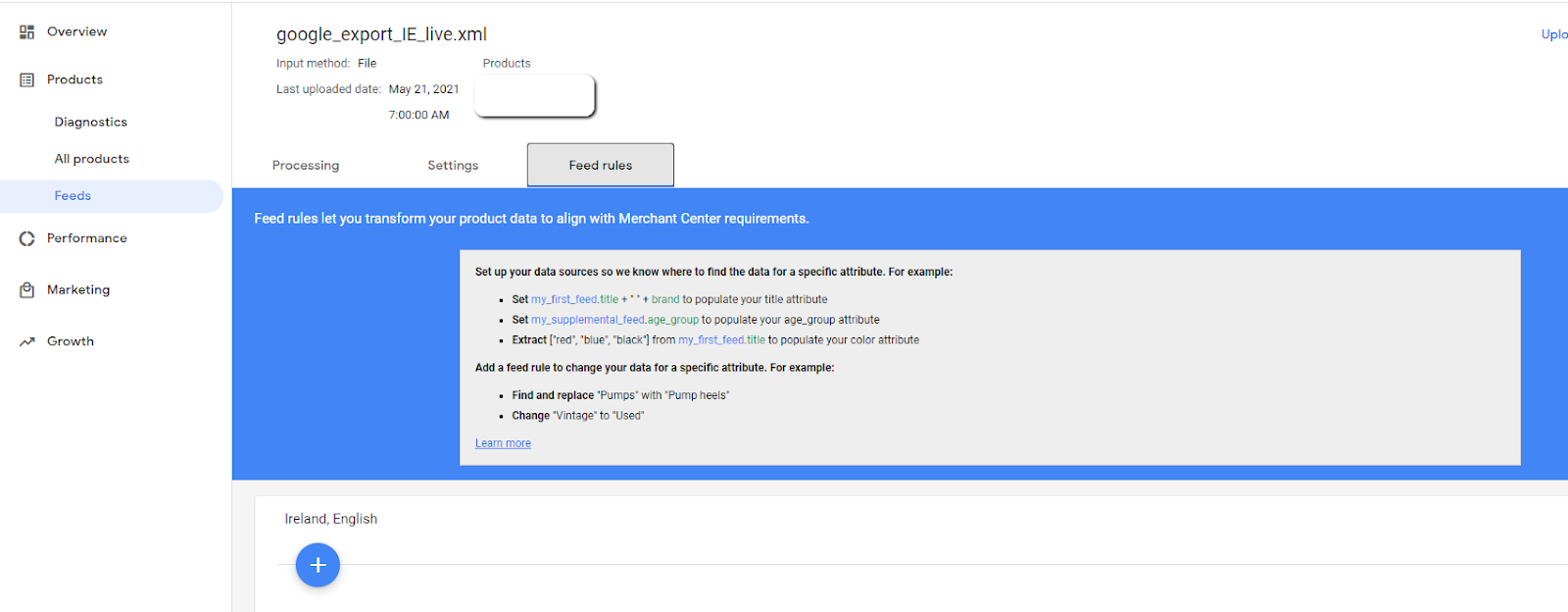
Task: Open Overview in sidebar
Action: (76, 31)
